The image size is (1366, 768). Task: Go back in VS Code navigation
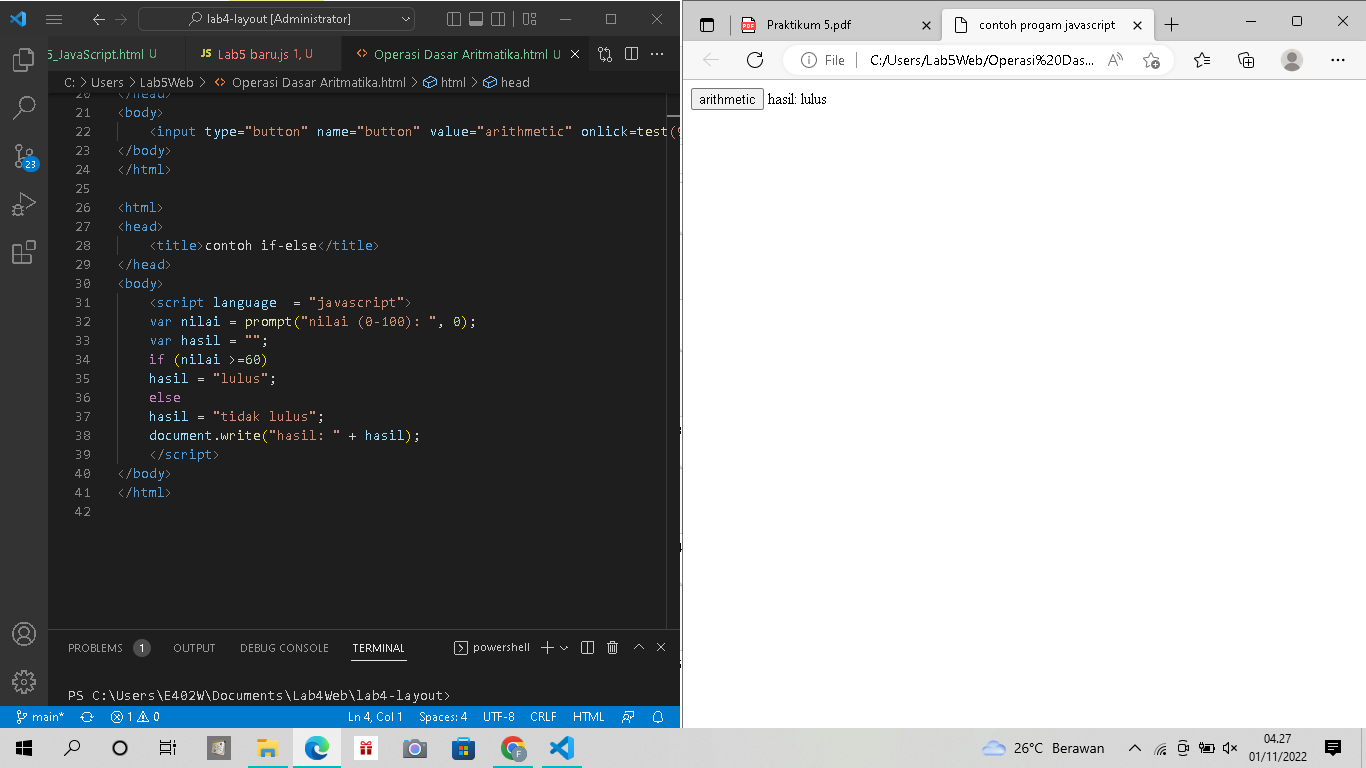click(98, 19)
